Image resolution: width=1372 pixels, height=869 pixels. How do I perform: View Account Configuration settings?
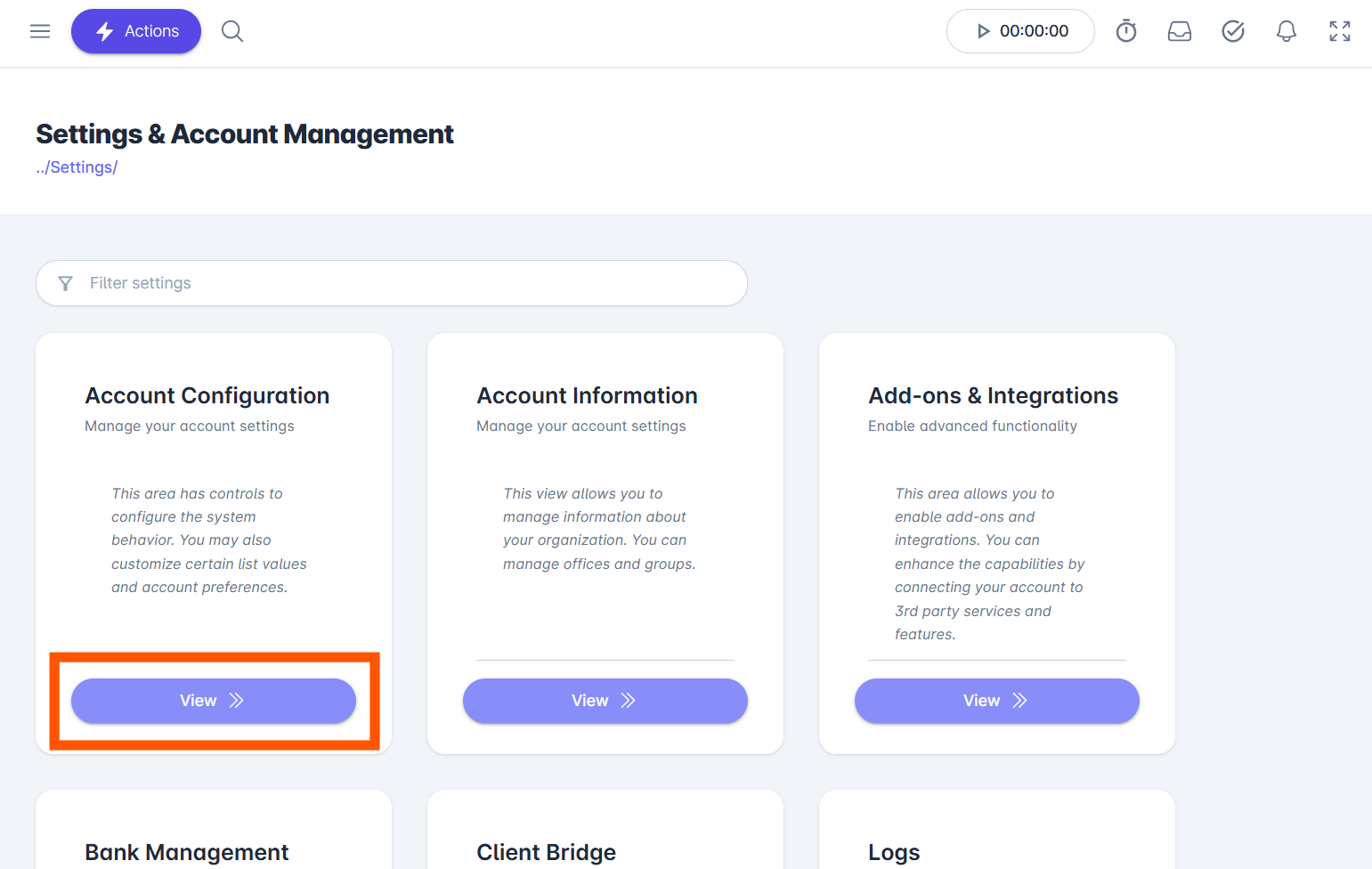click(x=214, y=701)
